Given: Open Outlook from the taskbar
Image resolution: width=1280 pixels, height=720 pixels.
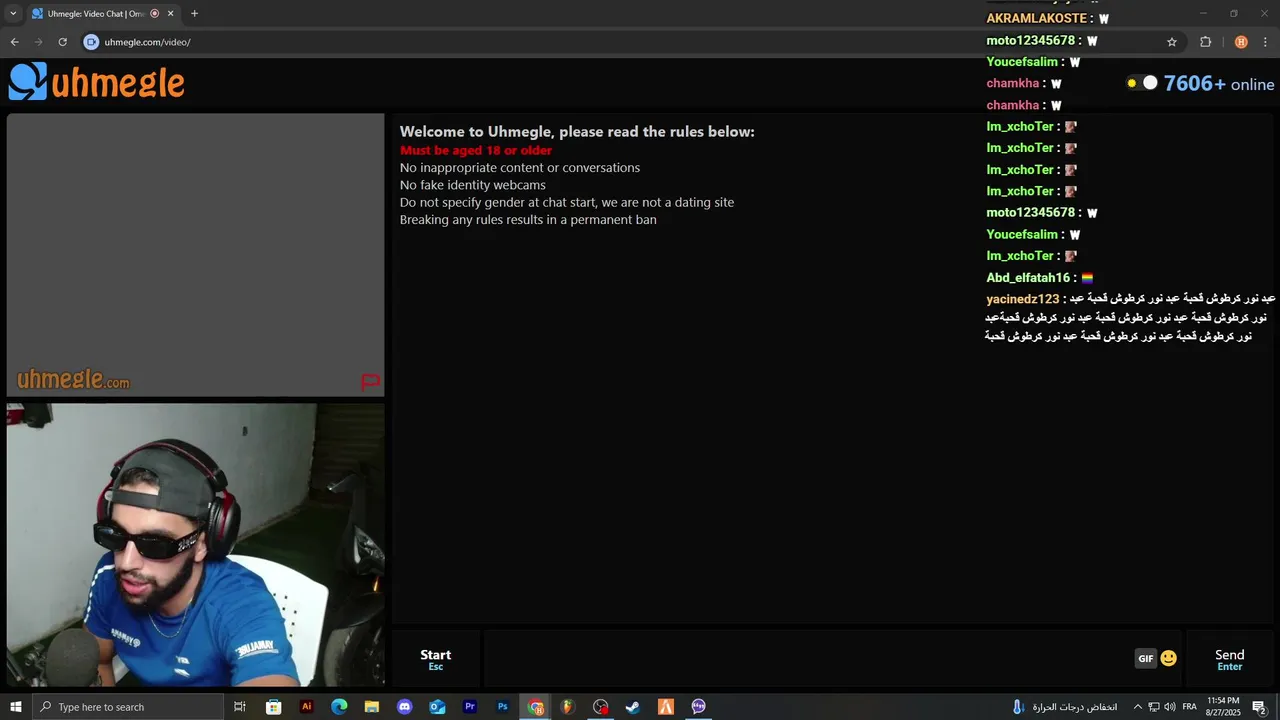Looking at the screenshot, I should (437, 707).
